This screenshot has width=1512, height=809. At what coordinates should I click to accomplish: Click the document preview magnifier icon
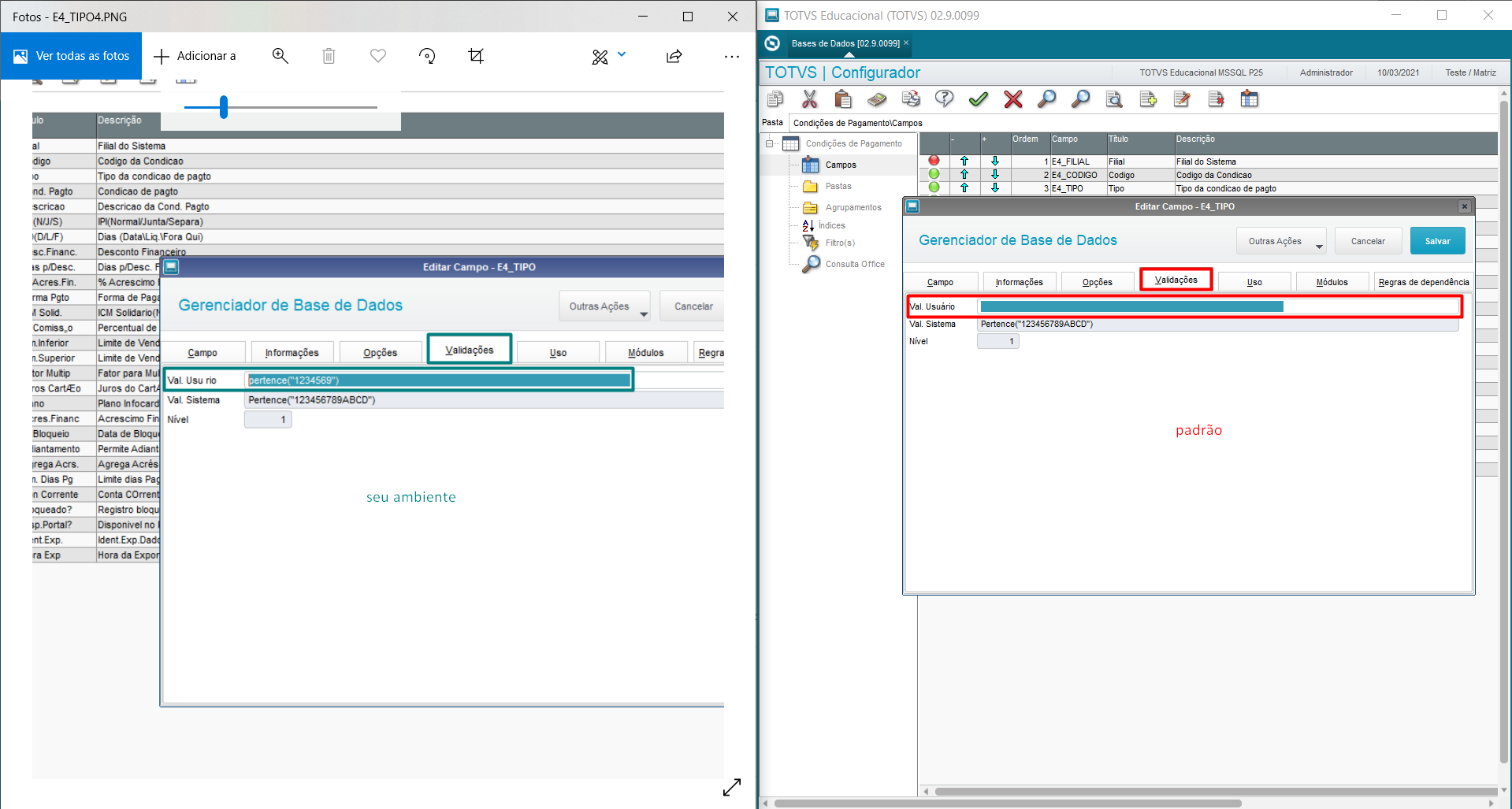[1114, 98]
